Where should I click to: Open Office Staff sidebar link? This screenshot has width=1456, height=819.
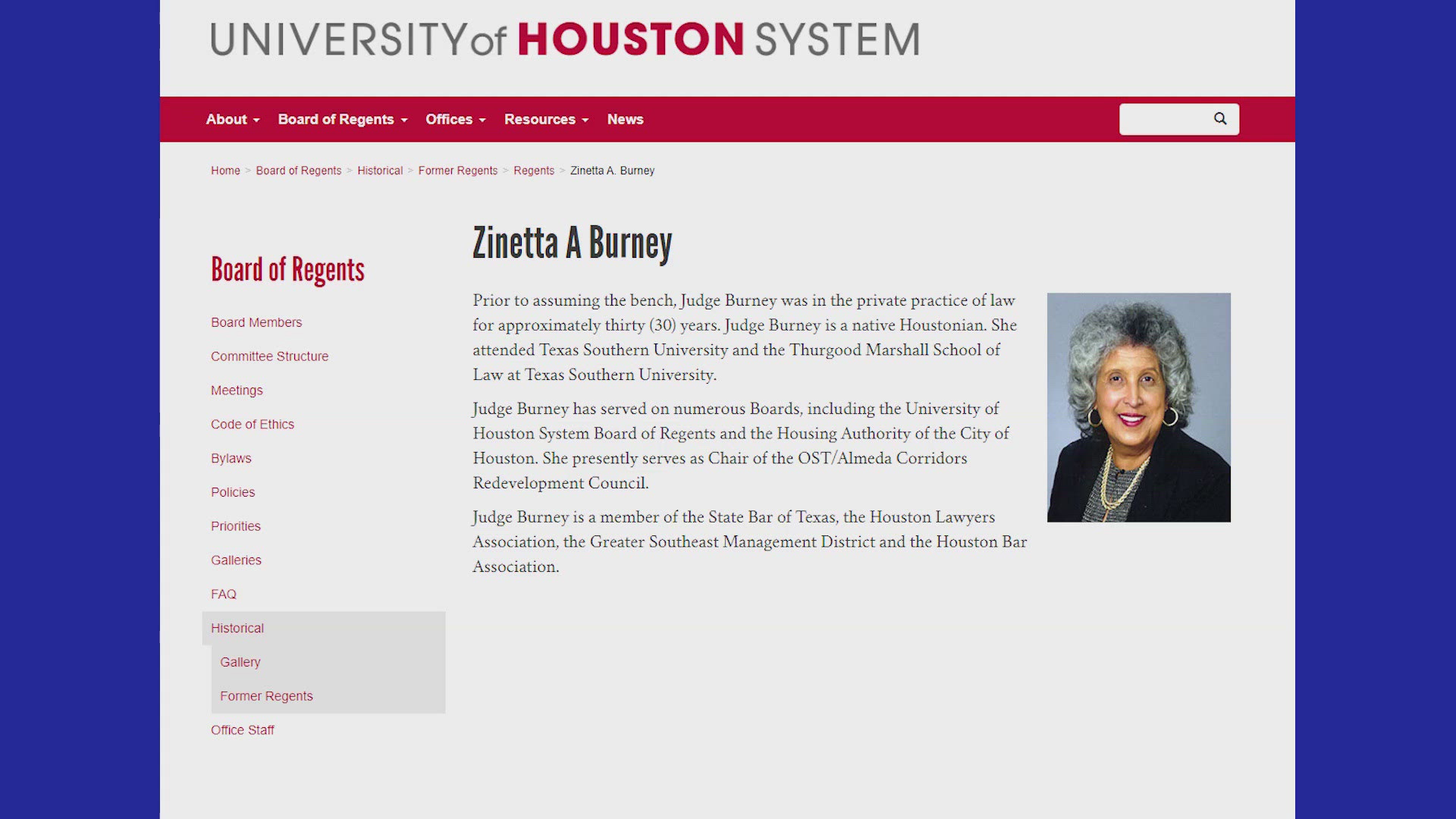click(243, 730)
